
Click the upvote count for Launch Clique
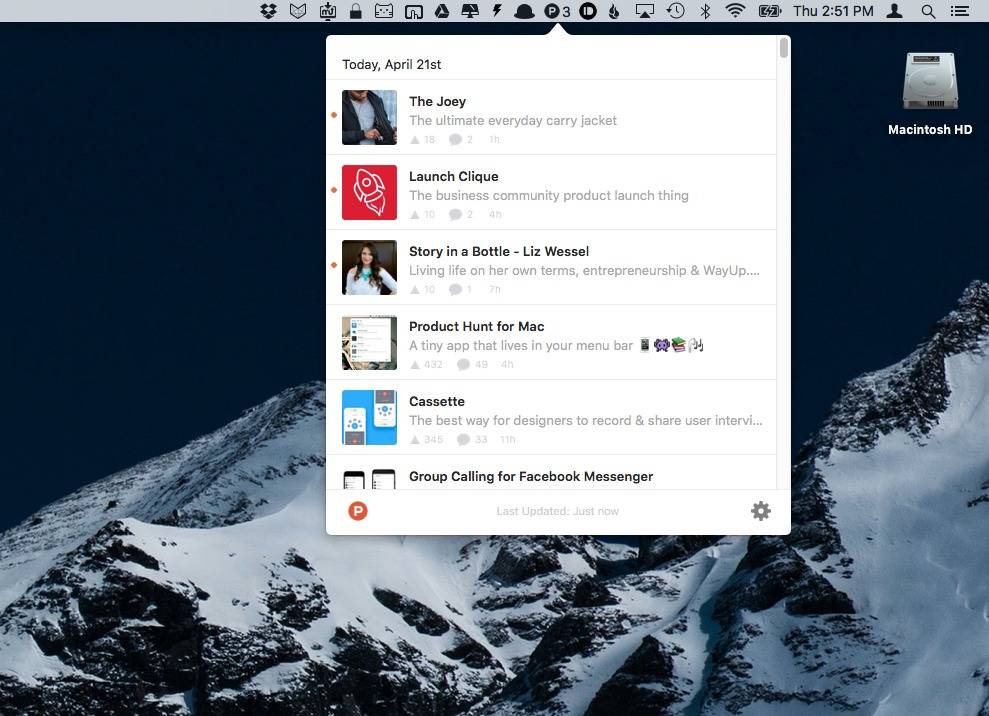point(423,214)
